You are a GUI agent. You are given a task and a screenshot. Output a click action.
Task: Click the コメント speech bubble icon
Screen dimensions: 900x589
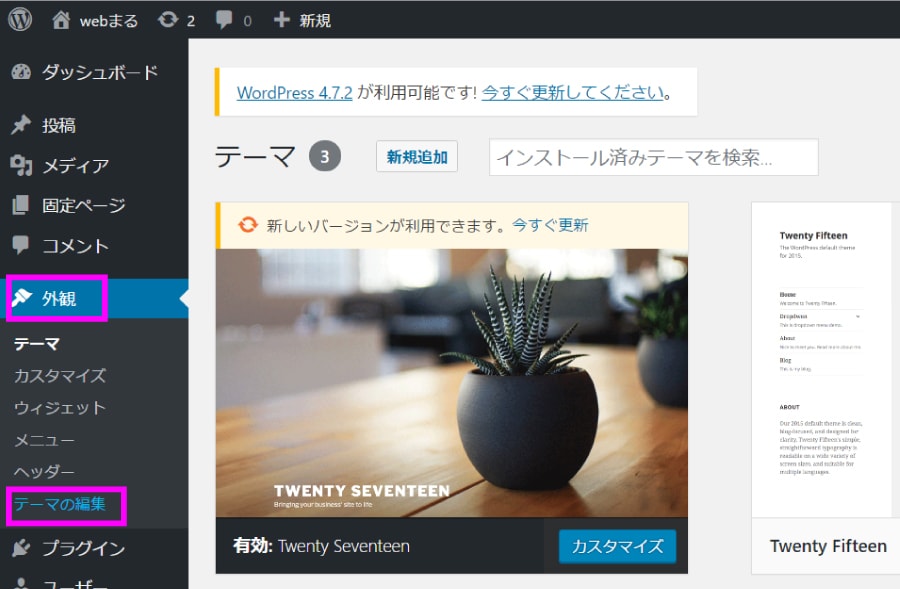coord(21,245)
